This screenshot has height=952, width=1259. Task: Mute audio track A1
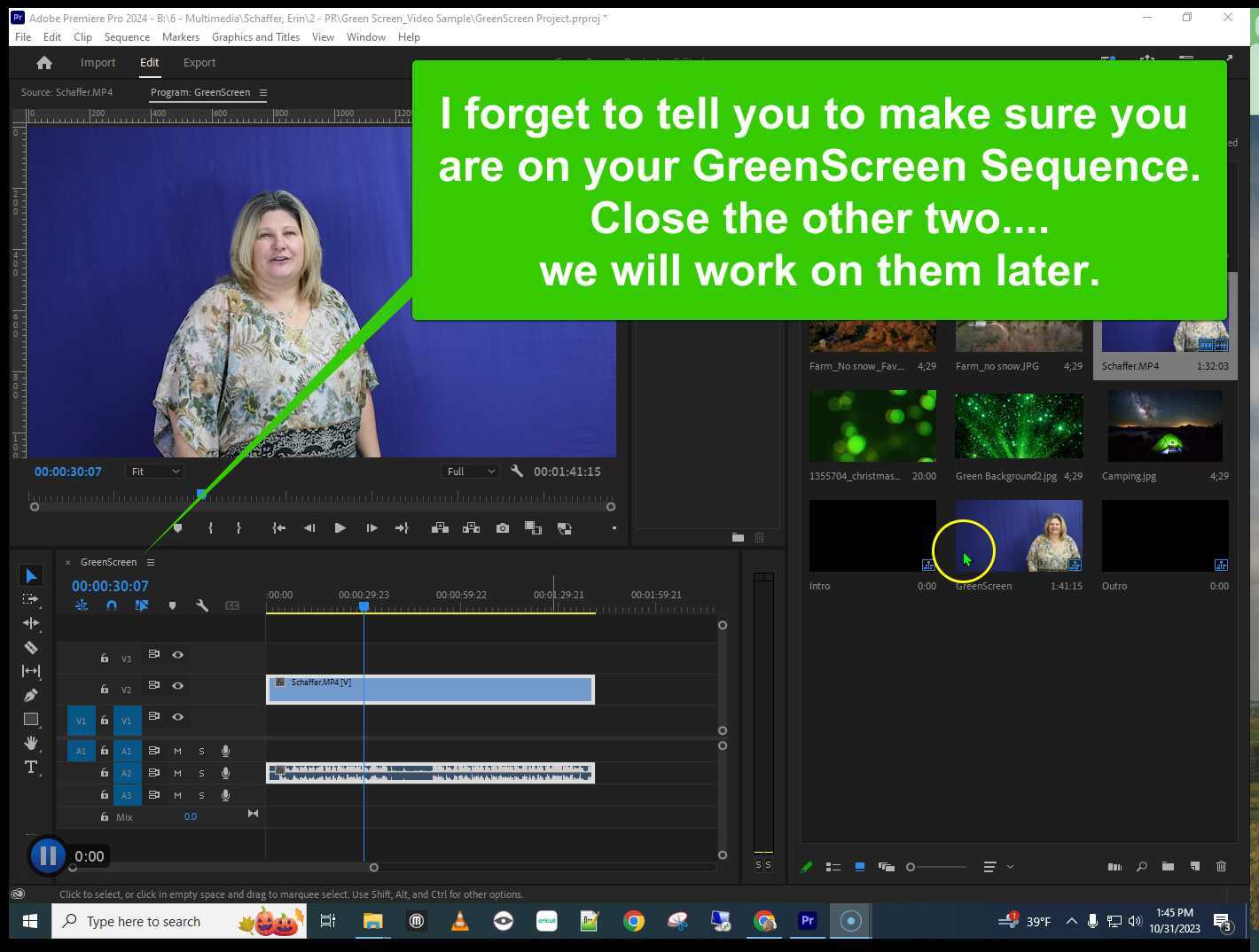point(177,751)
